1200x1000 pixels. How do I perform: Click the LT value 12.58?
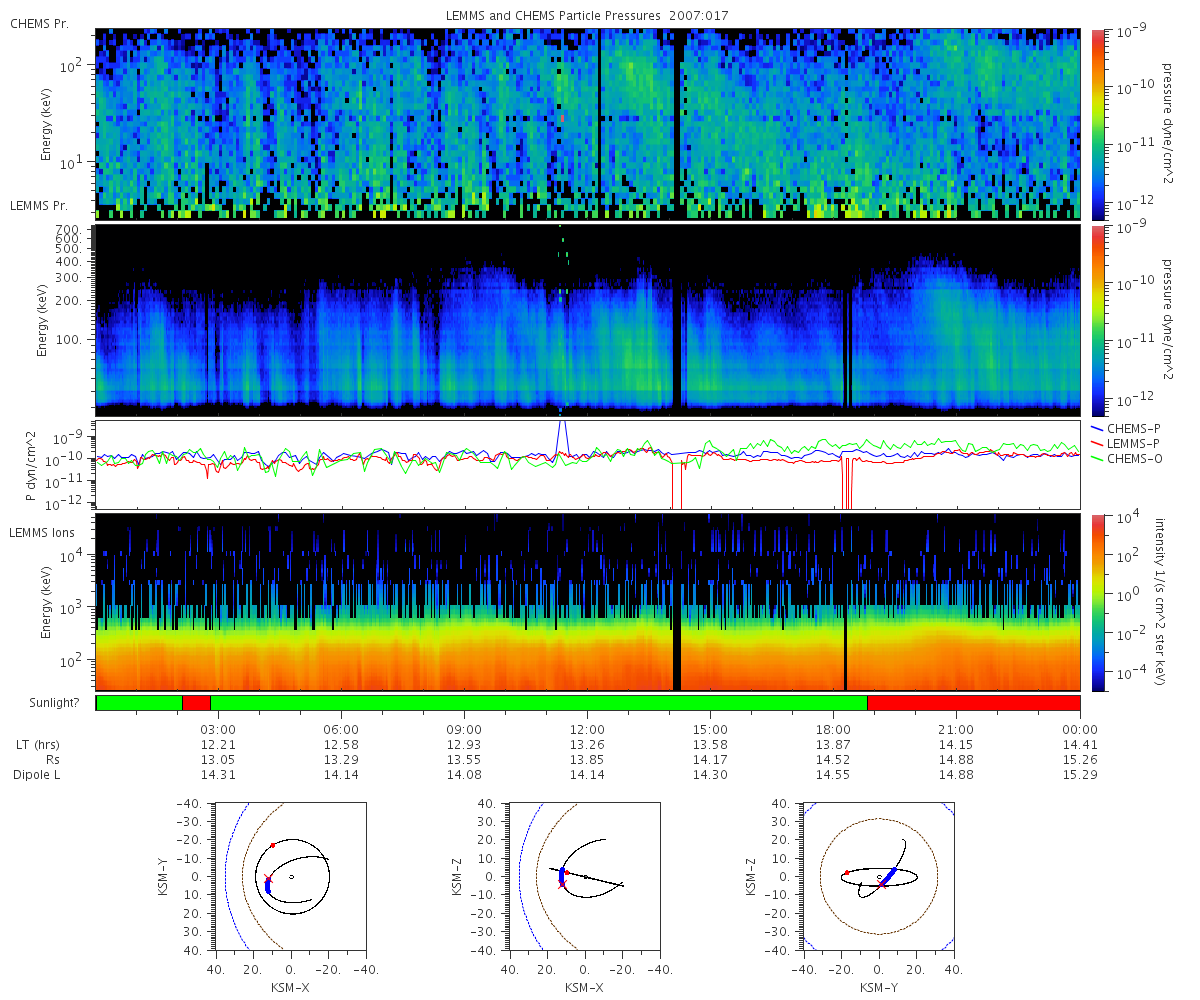tap(342, 744)
